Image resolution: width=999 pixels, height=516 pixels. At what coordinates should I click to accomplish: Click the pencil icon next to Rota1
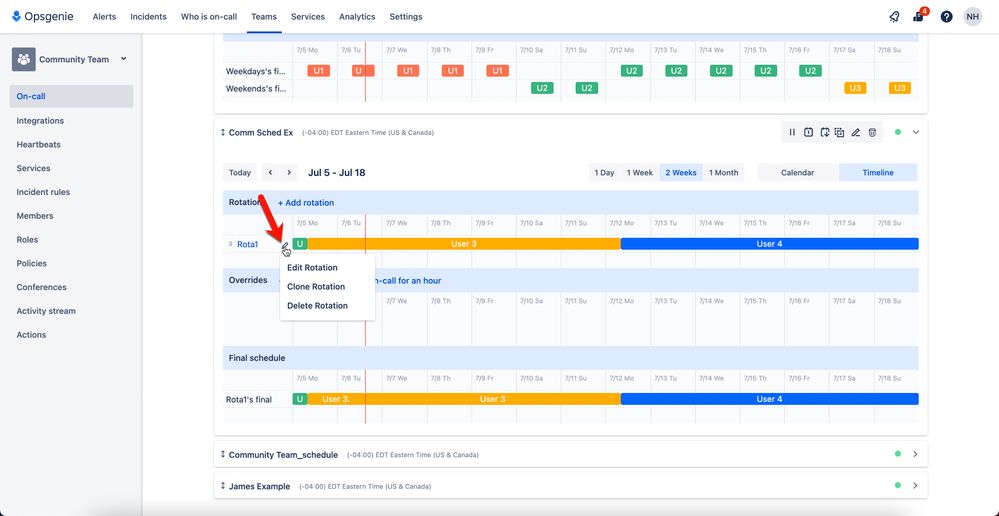285,245
